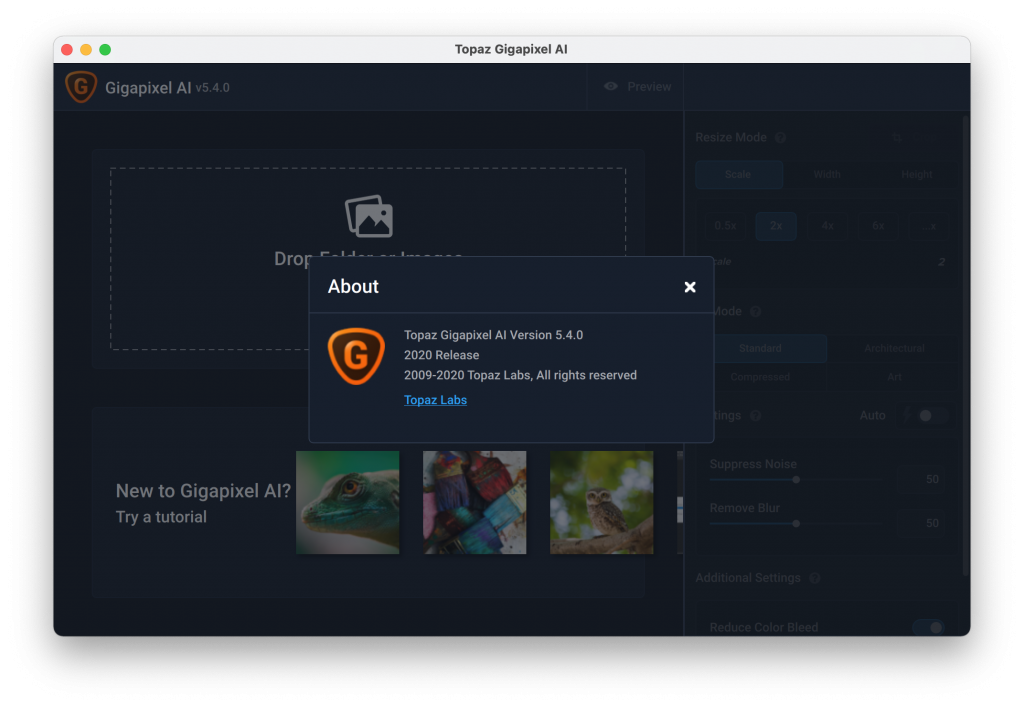Choose the Architectural AI mode

[x=894, y=349]
